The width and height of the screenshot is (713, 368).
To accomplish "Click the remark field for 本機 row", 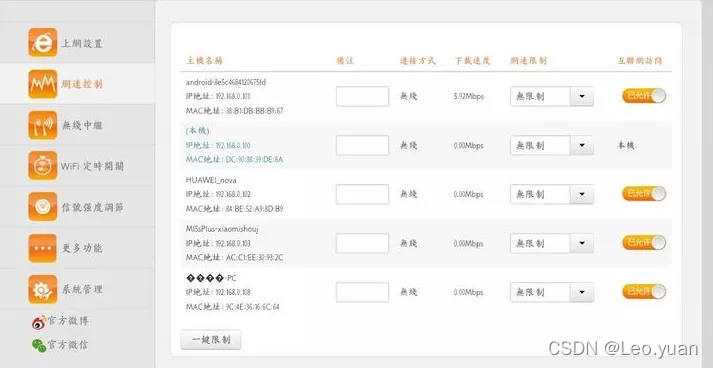I will point(362,146).
